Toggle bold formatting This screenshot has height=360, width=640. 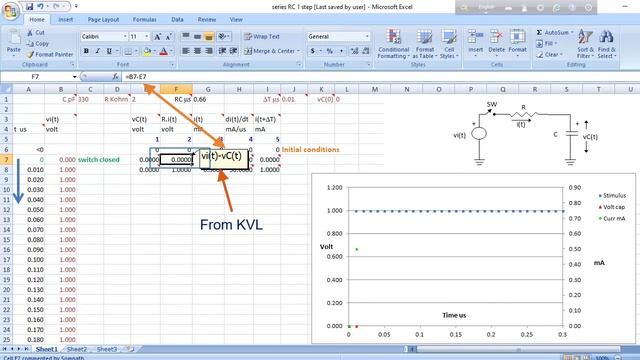pos(86,51)
